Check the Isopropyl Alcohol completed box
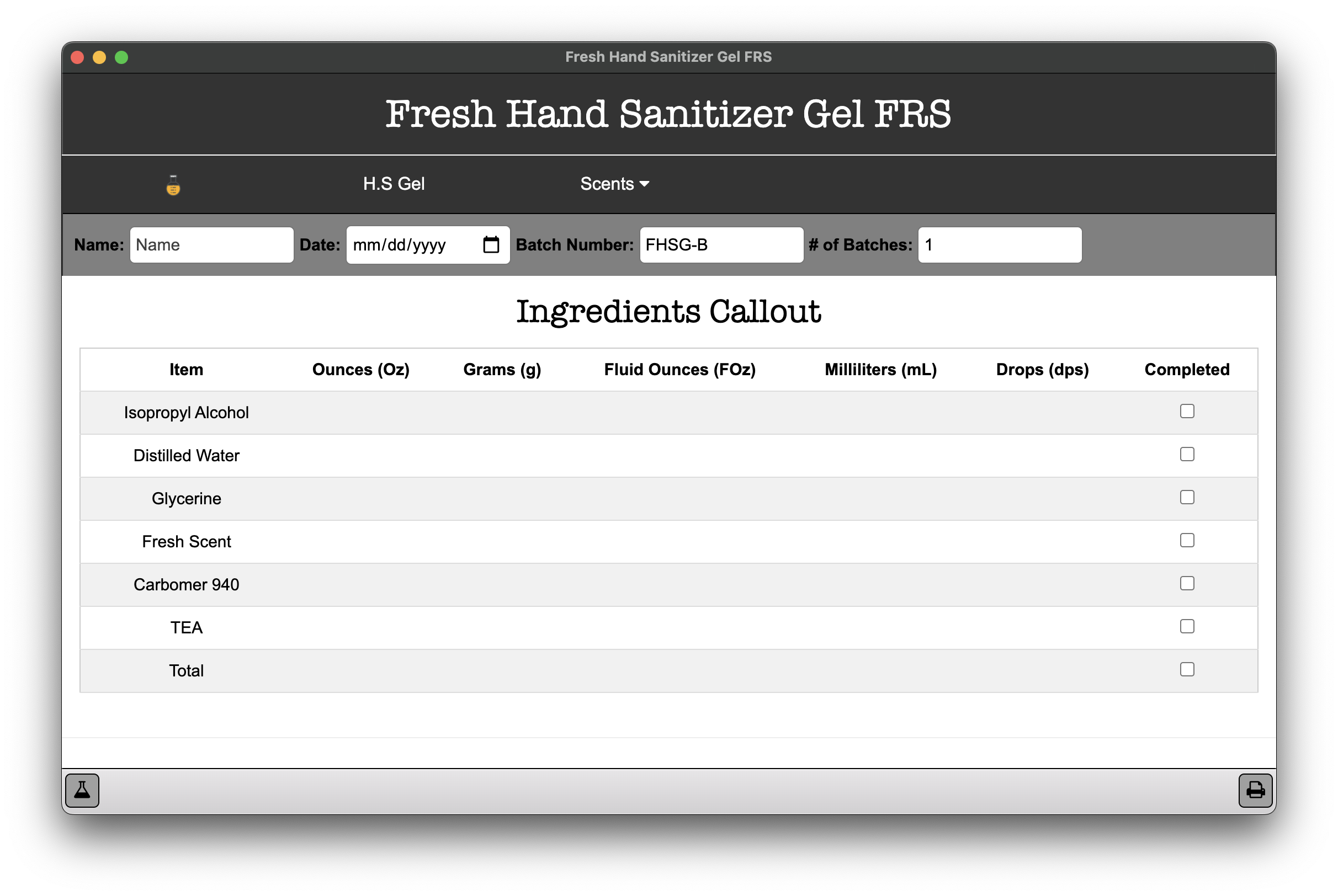1338x896 pixels. (1187, 412)
